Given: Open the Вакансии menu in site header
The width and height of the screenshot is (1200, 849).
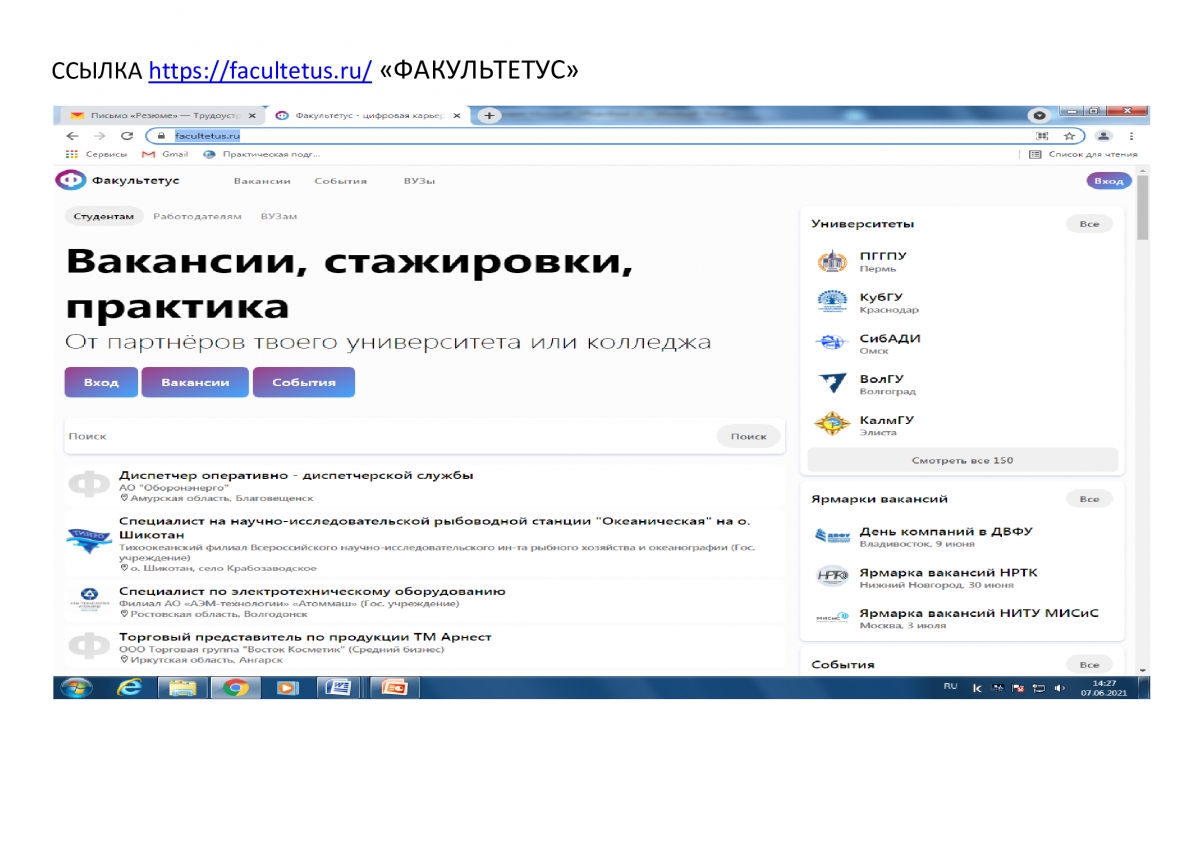Looking at the screenshot, I should coord(262,181).
